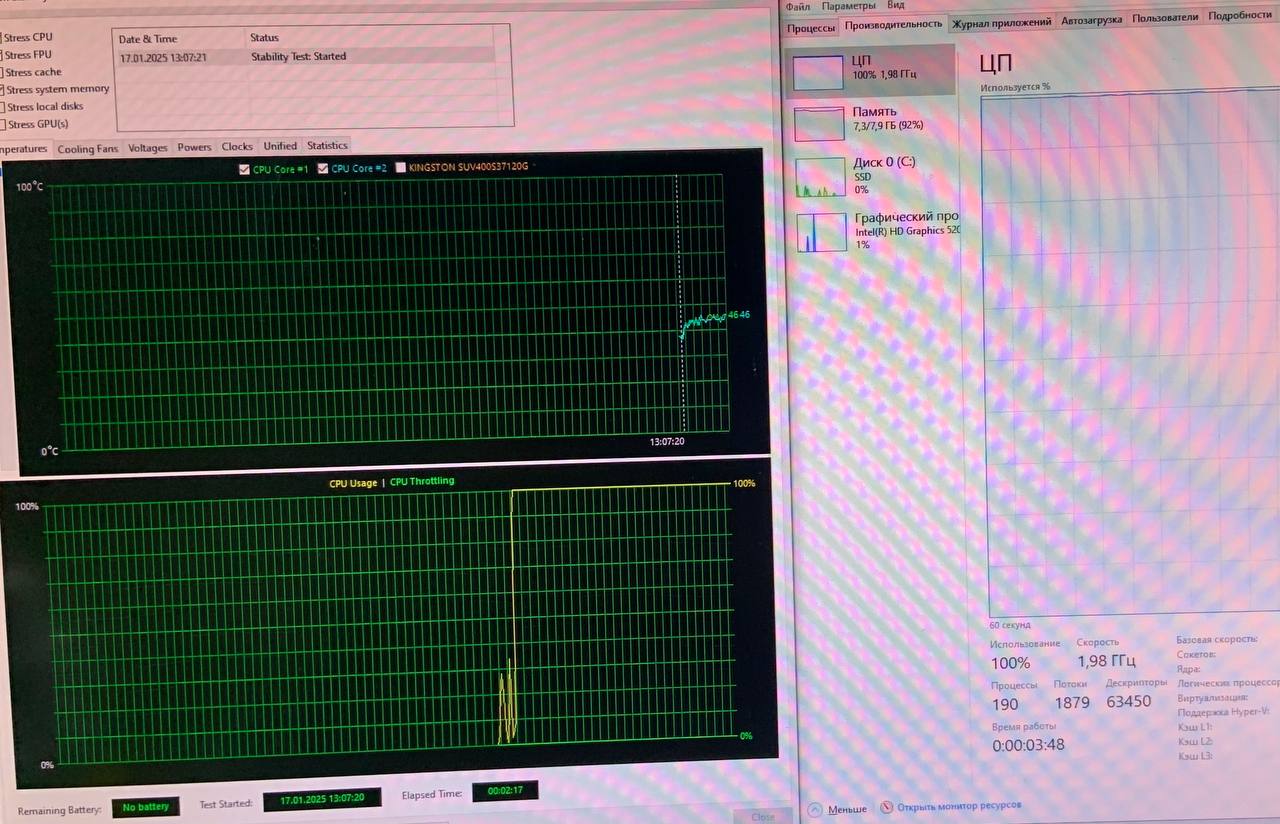Toggle the Stress cache checkbox
Image resolution: width=1280 pixels, height=824 pixels.
[x=2, y=72]
